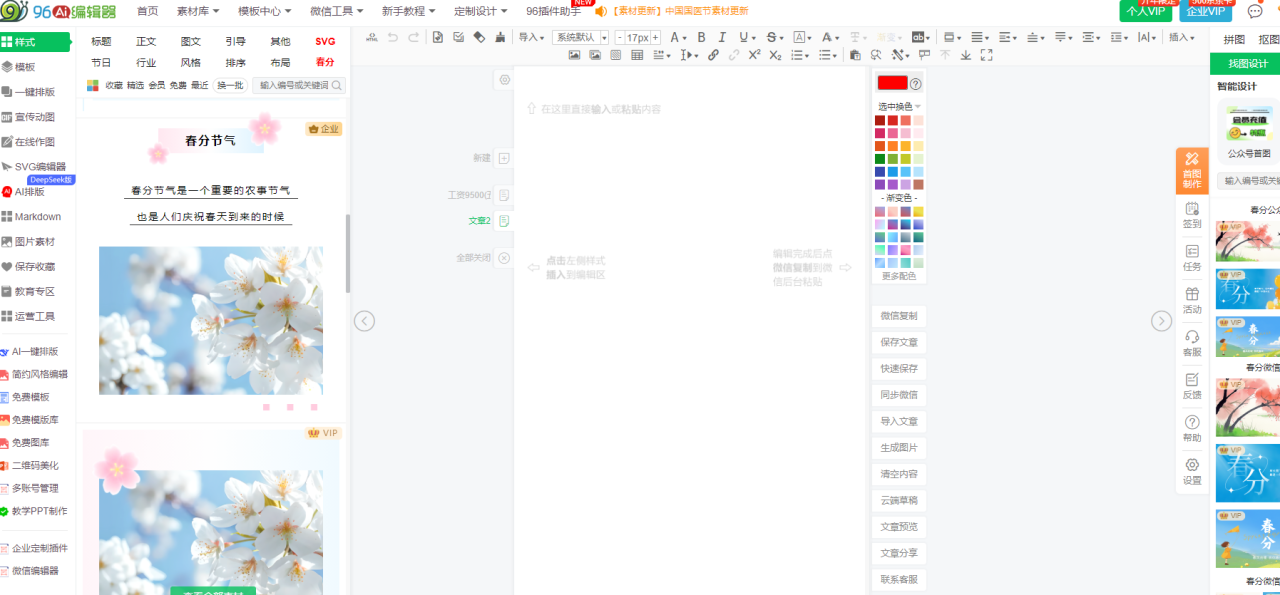Click the new article plus icon
1280x595 pixels.
[x=504, y=158]
